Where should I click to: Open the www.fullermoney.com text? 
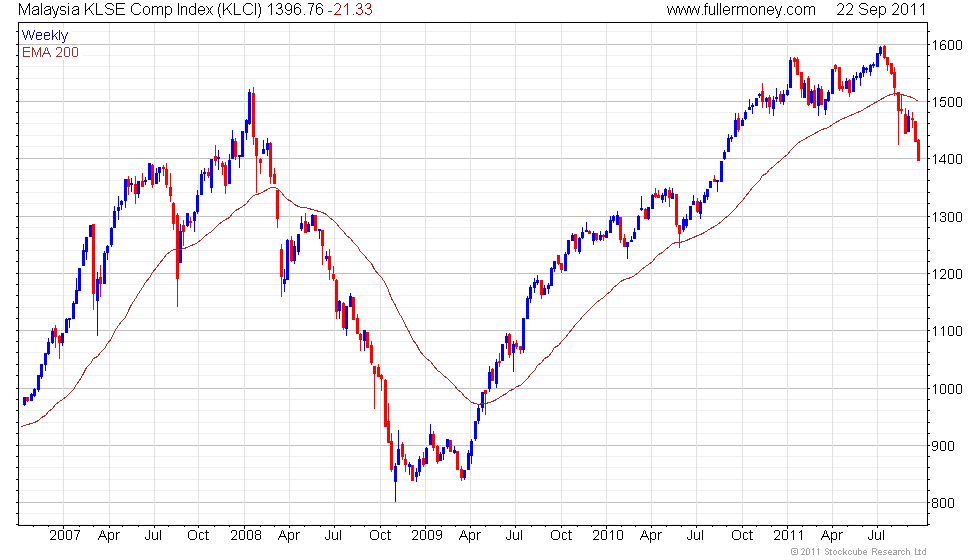(741, 9)
